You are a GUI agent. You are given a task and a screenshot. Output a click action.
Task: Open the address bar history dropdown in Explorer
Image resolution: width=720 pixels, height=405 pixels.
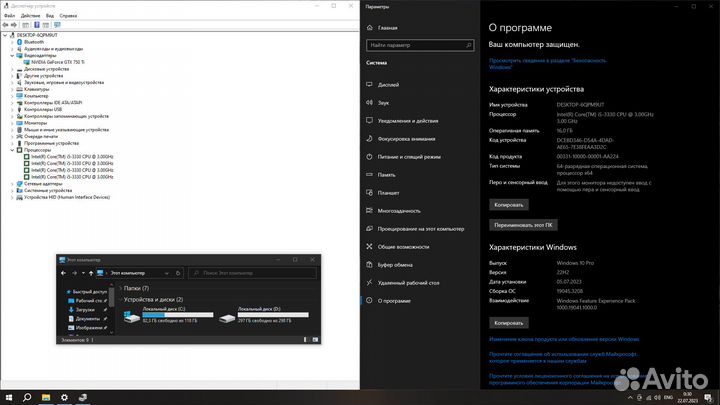click(166, 273)
